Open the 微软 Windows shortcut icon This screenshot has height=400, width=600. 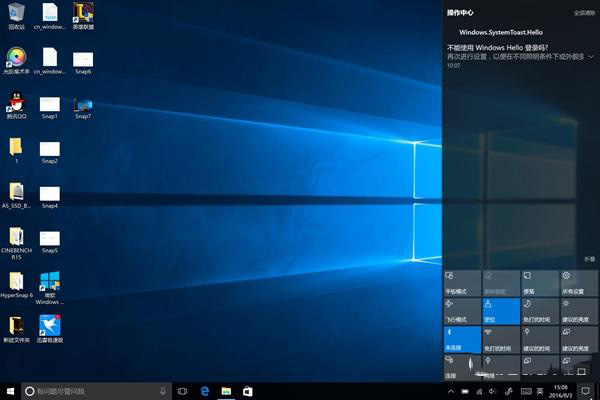coord(50,288)
